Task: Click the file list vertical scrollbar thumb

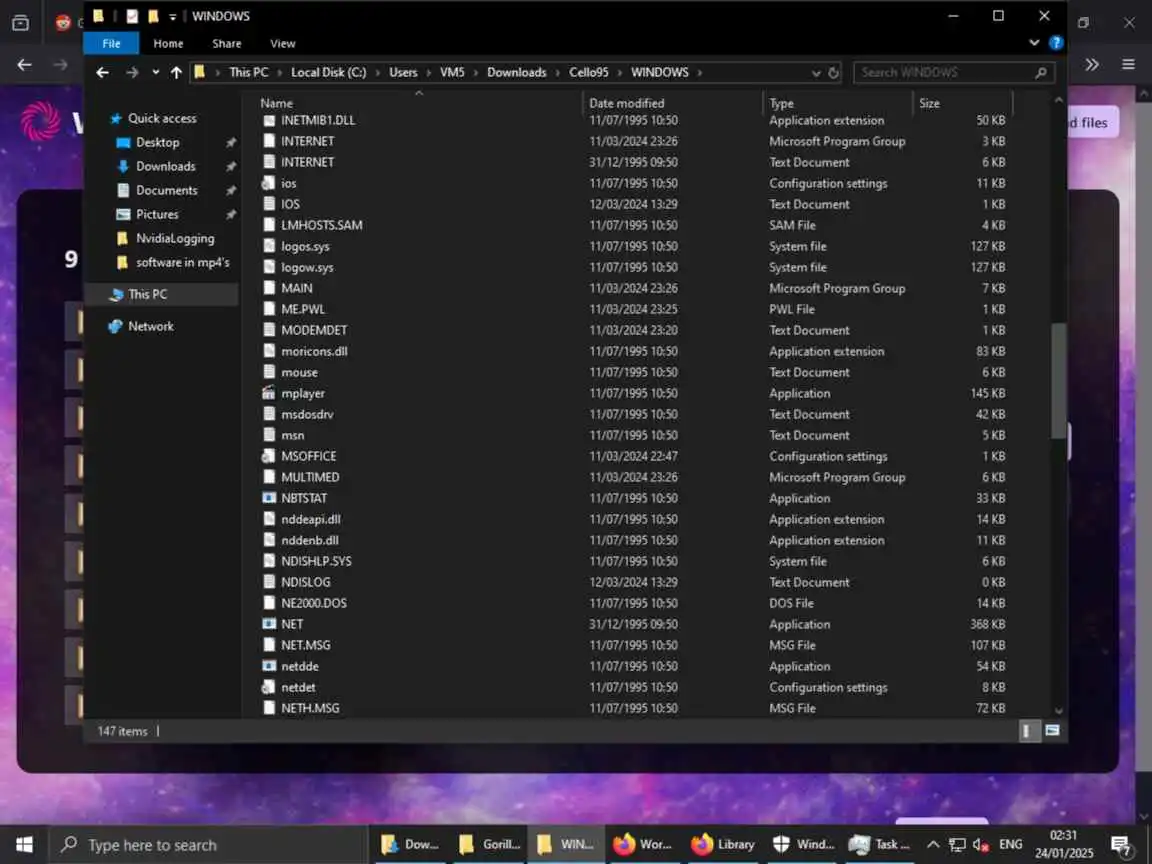Action: click(x=1058, y=381)
